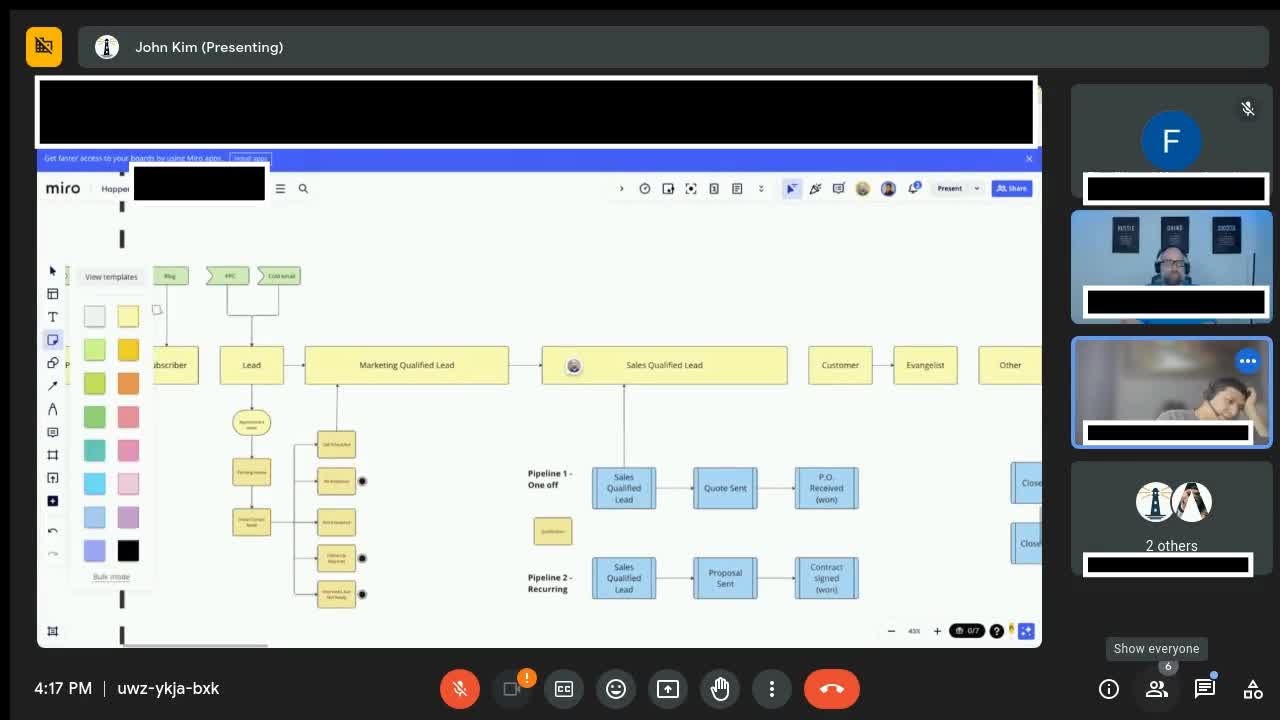The height and width of the screenshot is (720, 1280).
Task: Open the Miro voting tool
Action: (714, 188)
